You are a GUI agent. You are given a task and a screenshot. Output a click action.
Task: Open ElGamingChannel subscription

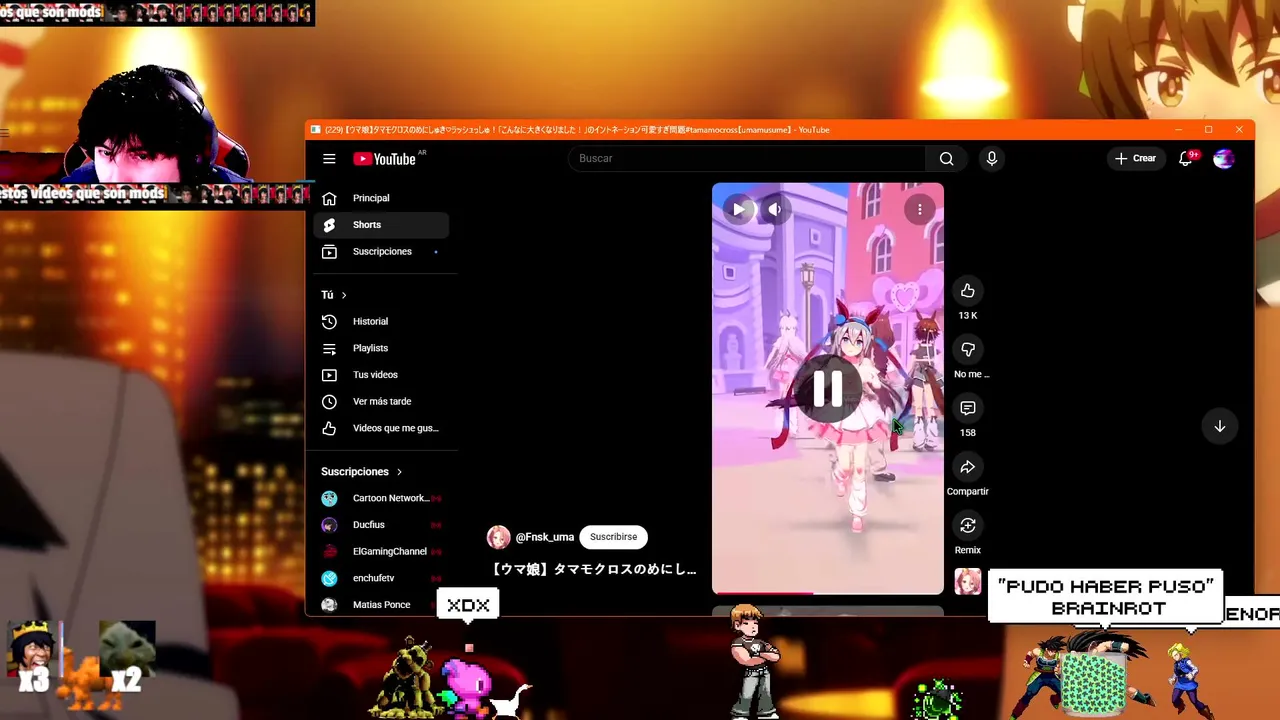(381, 551)
